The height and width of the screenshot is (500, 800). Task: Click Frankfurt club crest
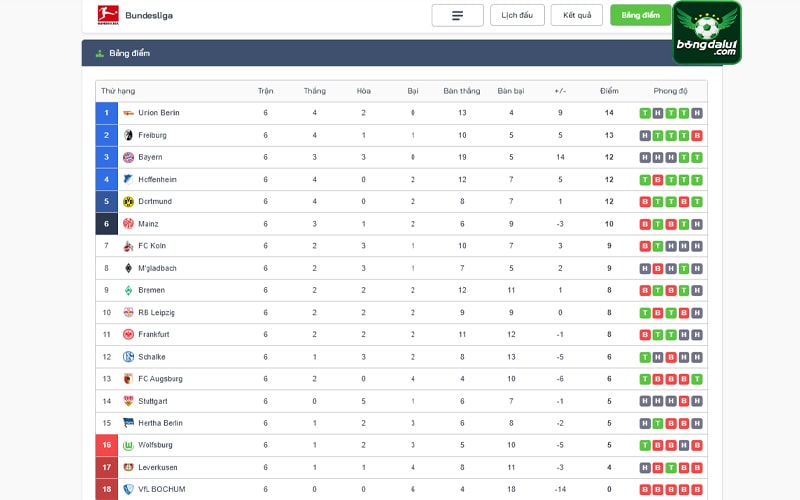[x=129, y=334]
